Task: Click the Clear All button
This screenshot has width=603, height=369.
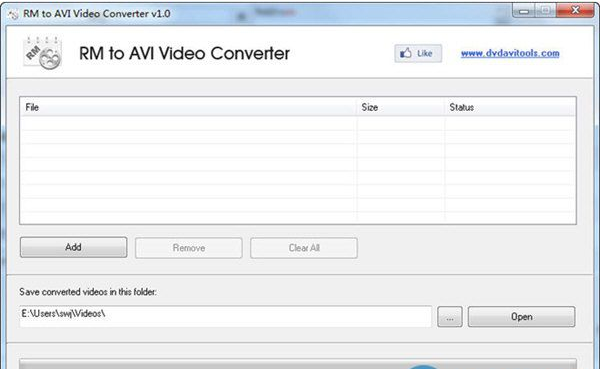Action: [x=304, y=248]
